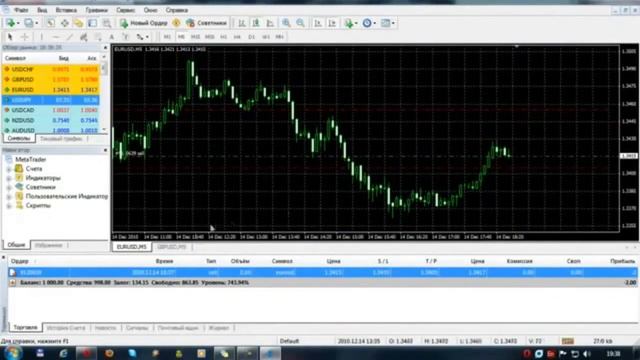Open the Indicators list toolbar icon
Image resolution: width=640 pixels, height=360 pixels.
349,23
